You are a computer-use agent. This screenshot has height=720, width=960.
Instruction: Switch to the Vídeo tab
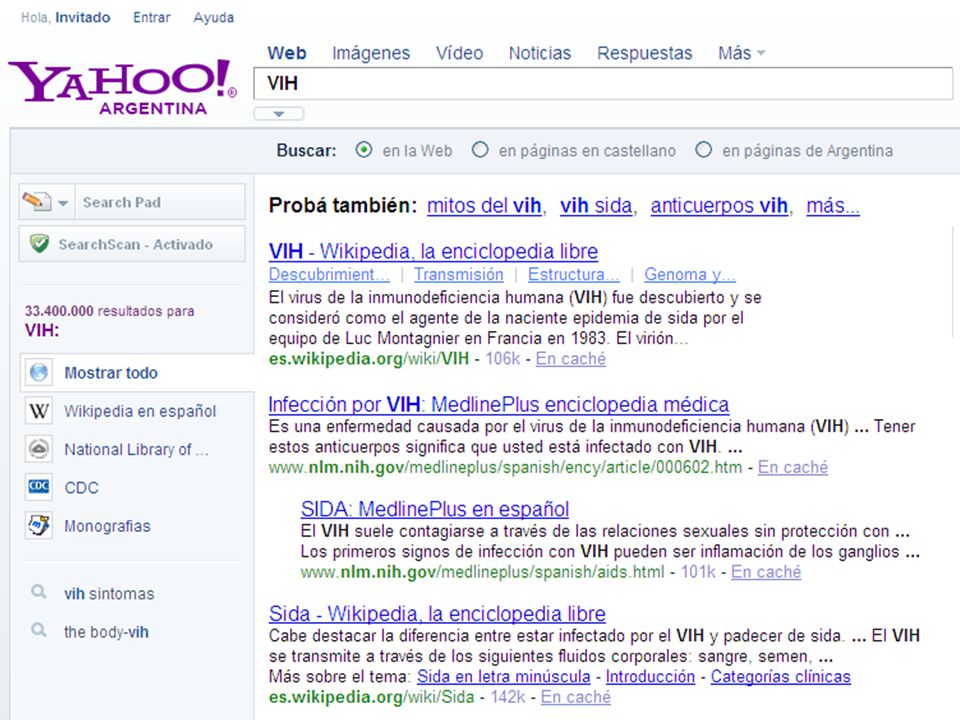[x=459, y=53]
